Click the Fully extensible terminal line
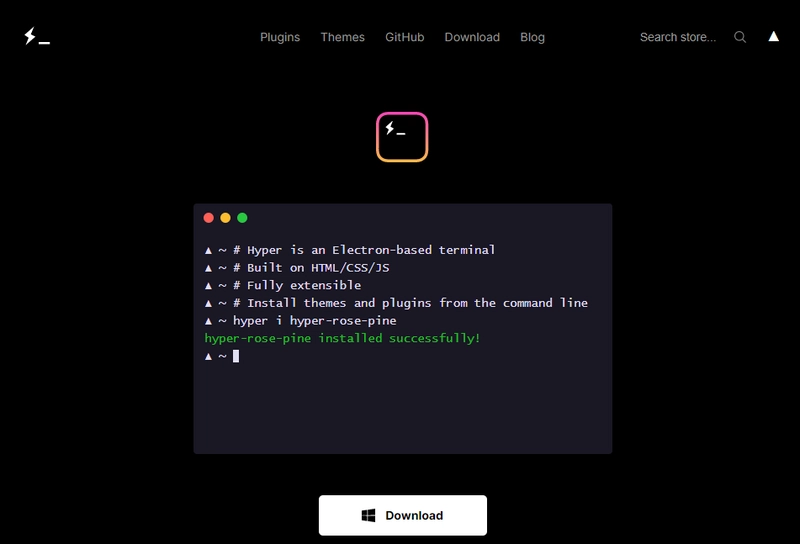 point(283,285)
